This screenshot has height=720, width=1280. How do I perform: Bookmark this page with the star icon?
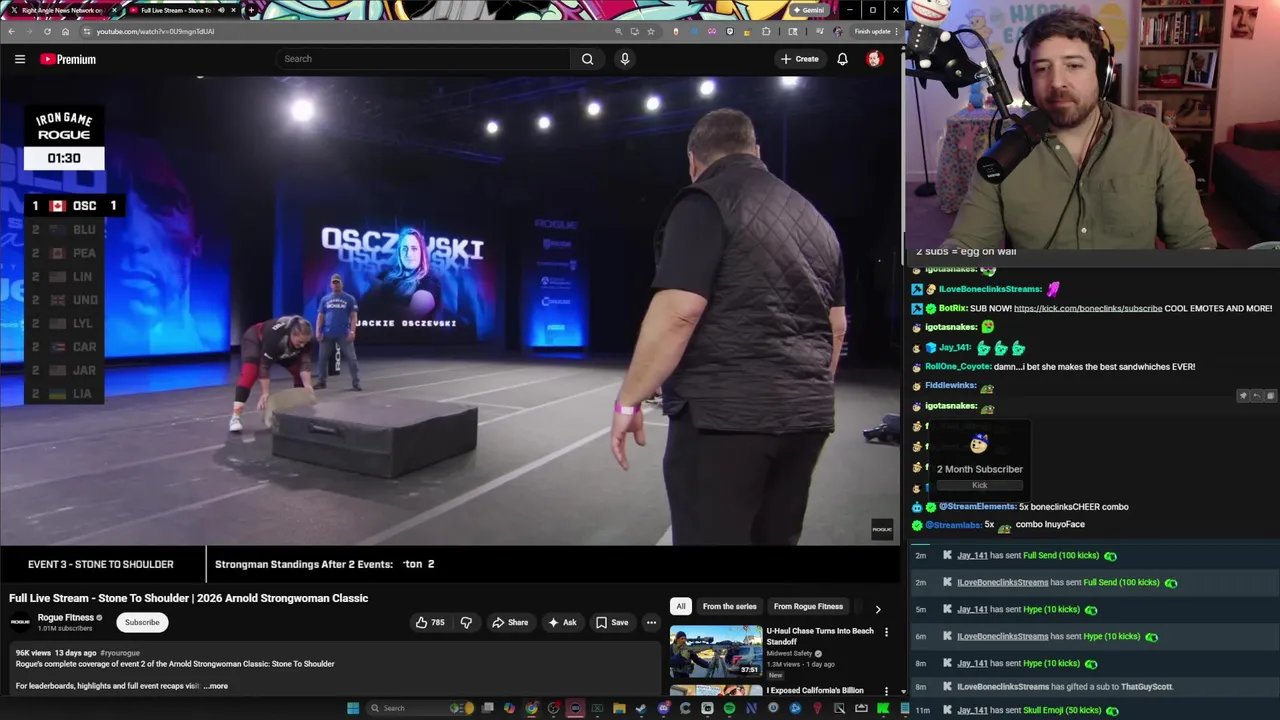[651, 31]
